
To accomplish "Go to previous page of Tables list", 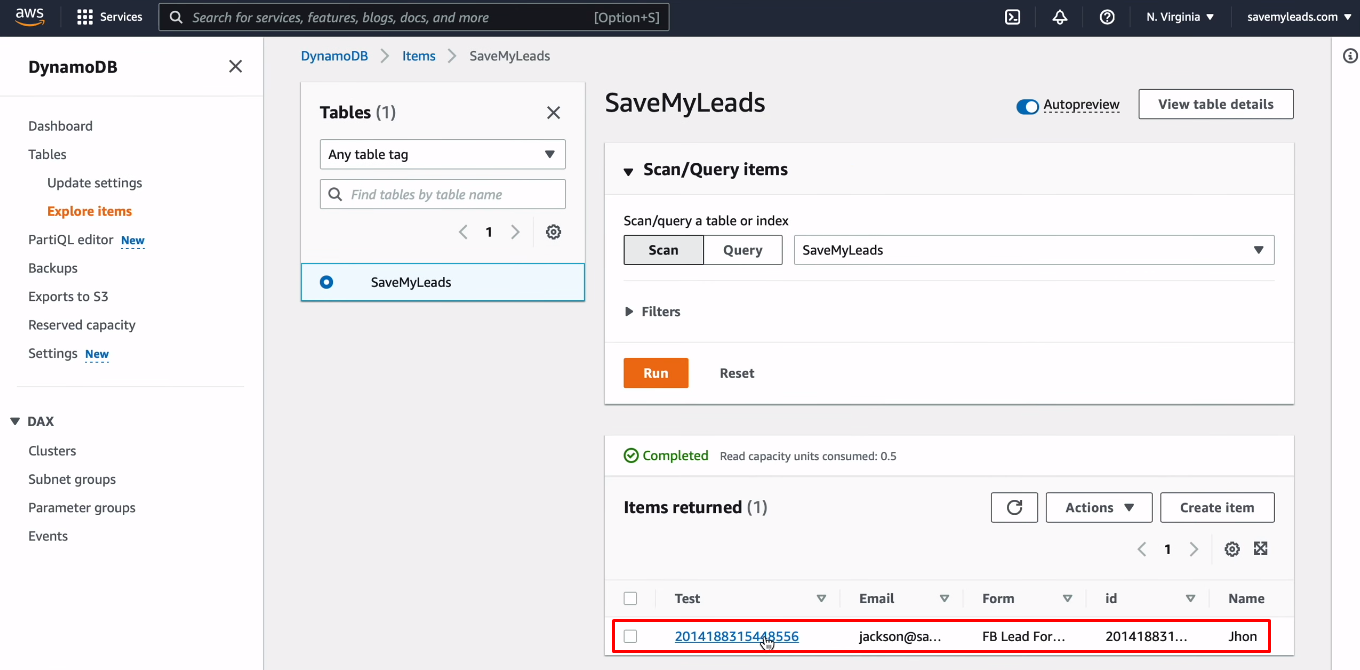I will pos(463,232).
